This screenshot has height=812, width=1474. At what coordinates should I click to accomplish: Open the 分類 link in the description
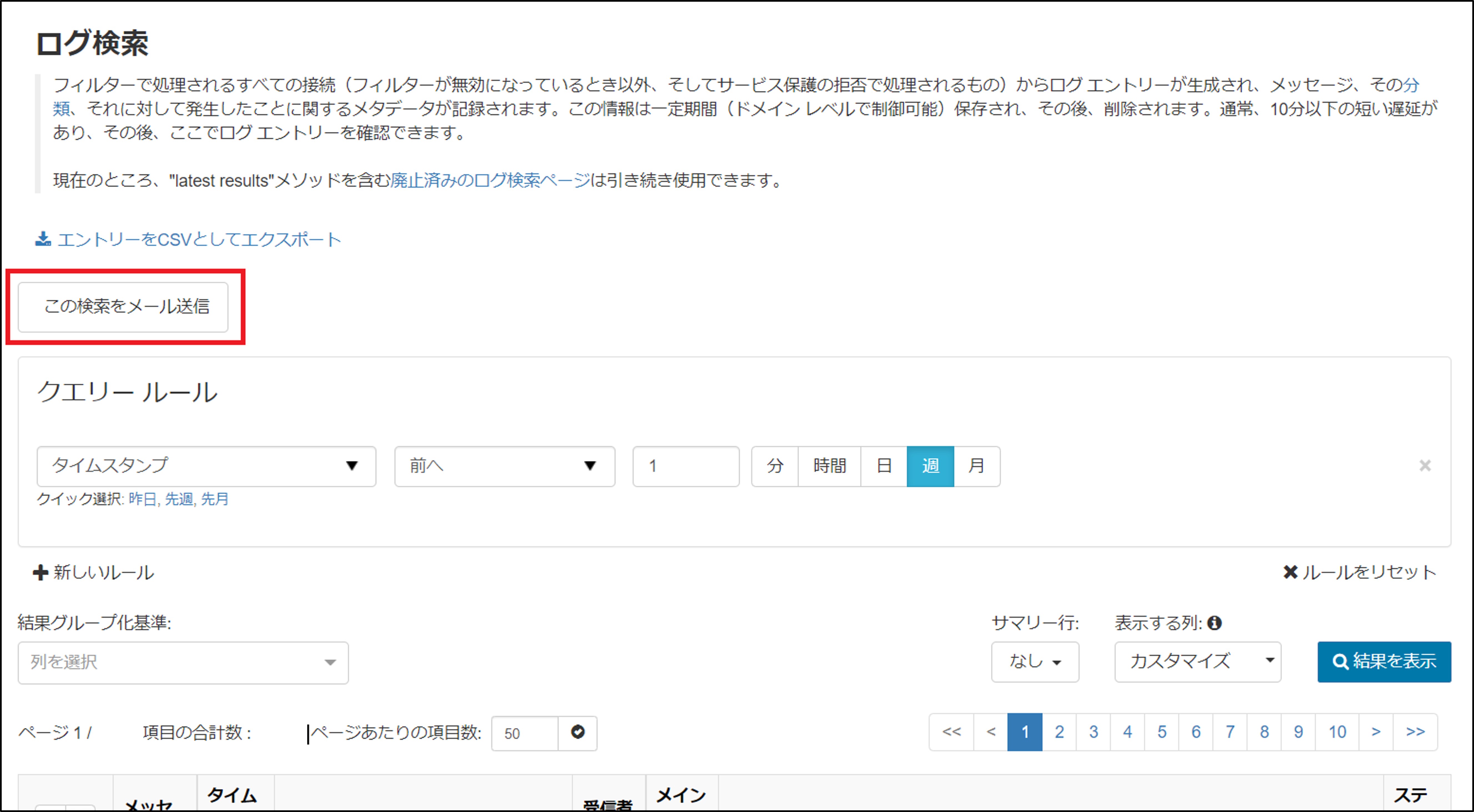coord(1412,85)
